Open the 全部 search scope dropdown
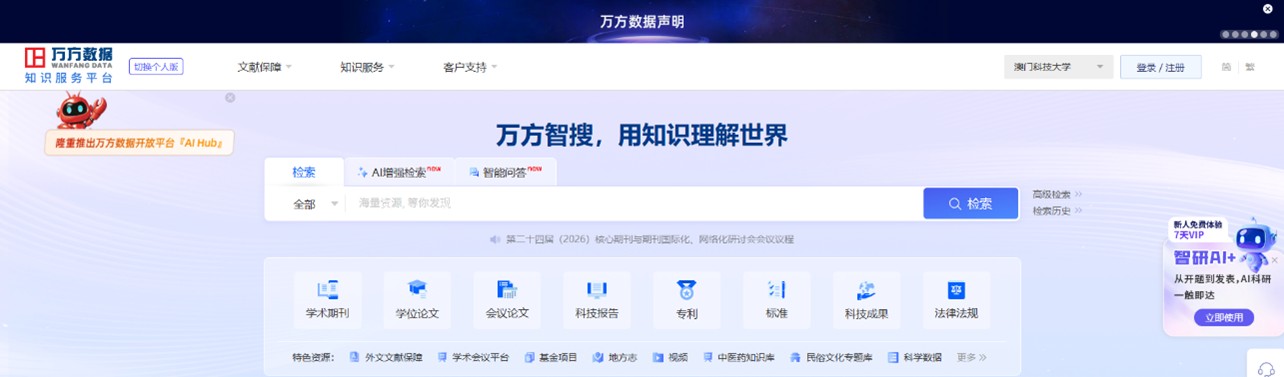This screenshot has height=377, width=1284. [315, 204]
